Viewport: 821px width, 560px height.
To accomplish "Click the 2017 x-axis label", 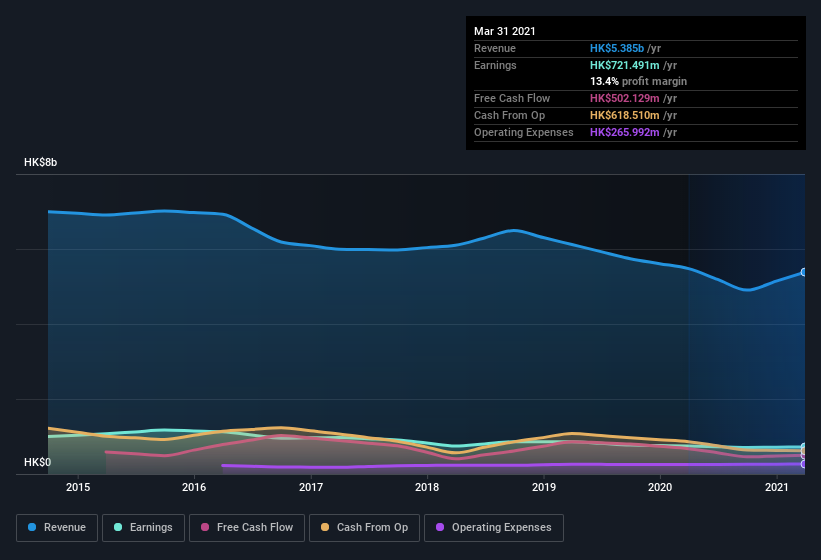I will click(311, 487).
